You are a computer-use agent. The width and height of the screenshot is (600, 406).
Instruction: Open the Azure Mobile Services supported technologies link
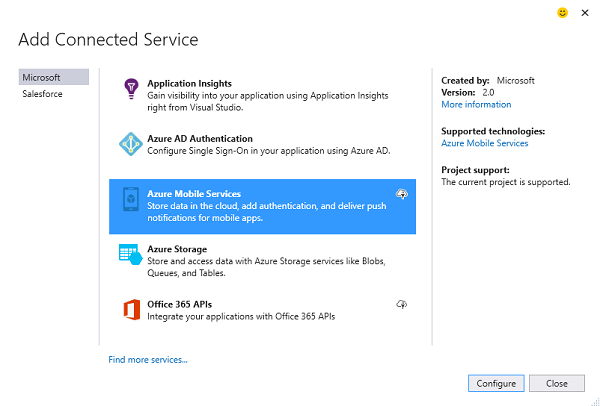484,143
